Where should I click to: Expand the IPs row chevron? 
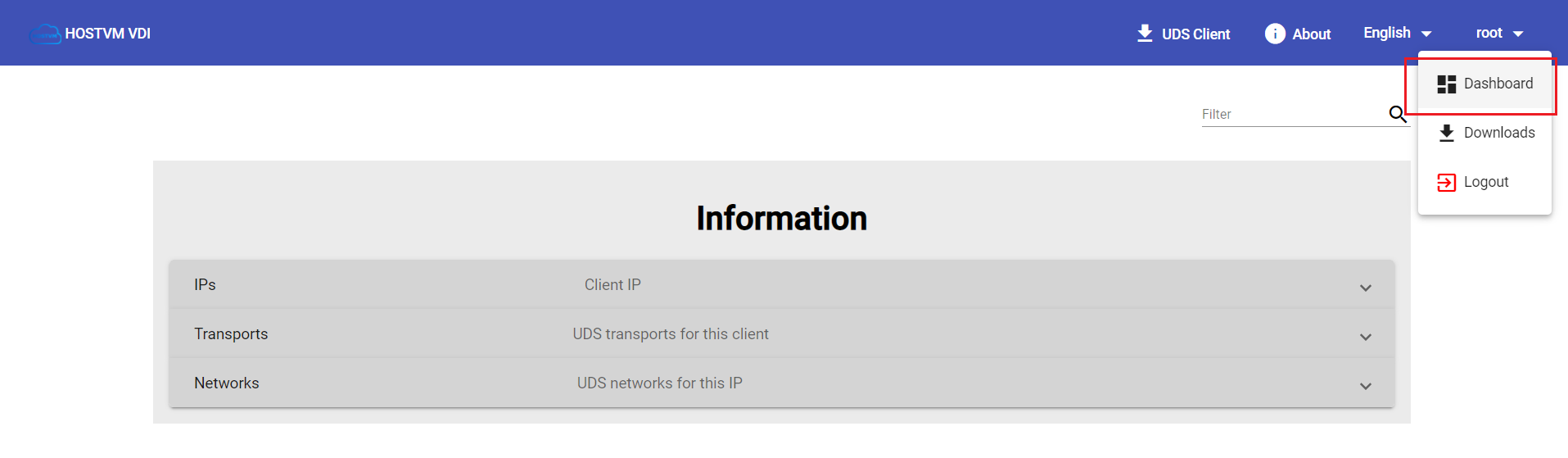1366,288
